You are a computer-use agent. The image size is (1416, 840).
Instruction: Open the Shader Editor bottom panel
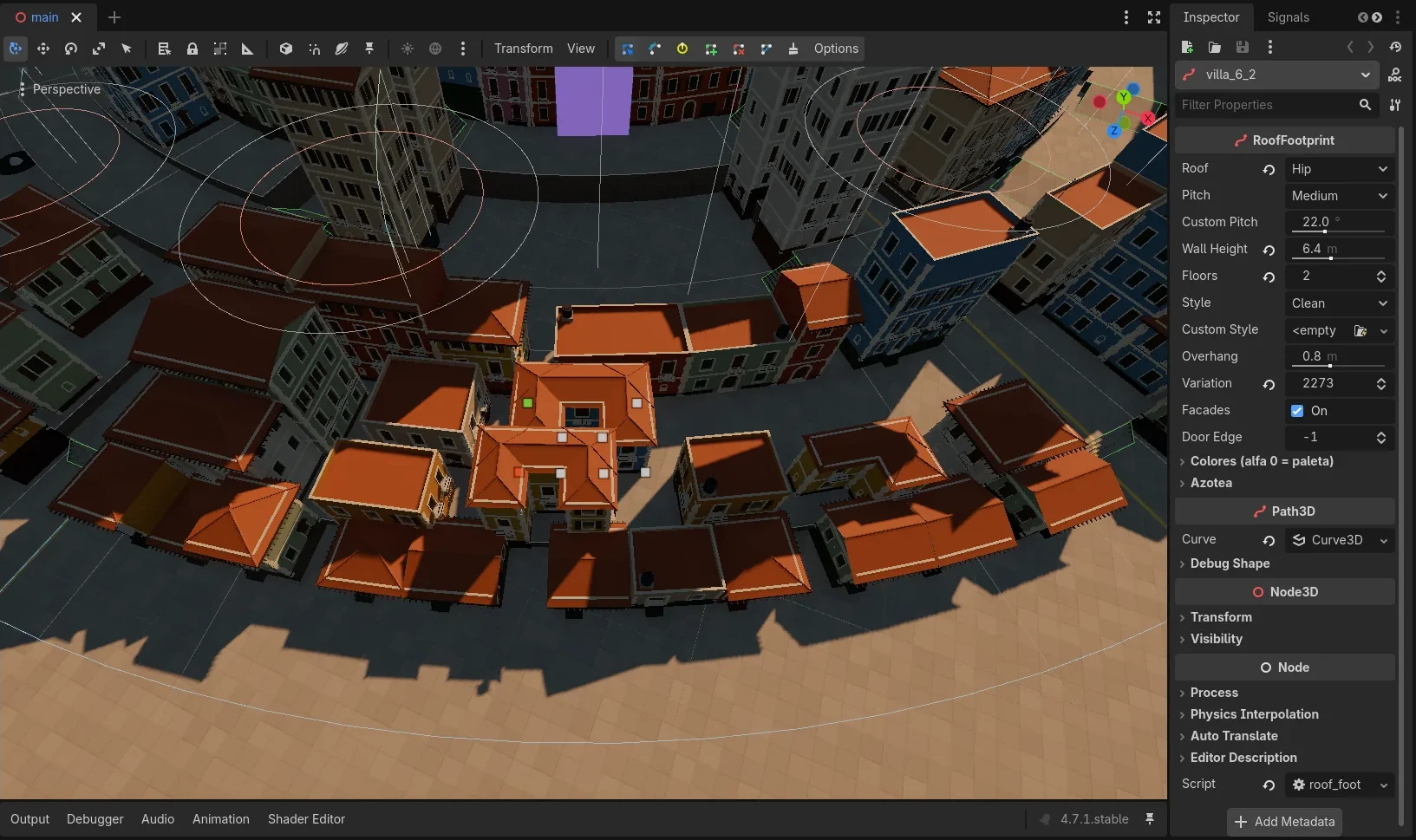306,819
